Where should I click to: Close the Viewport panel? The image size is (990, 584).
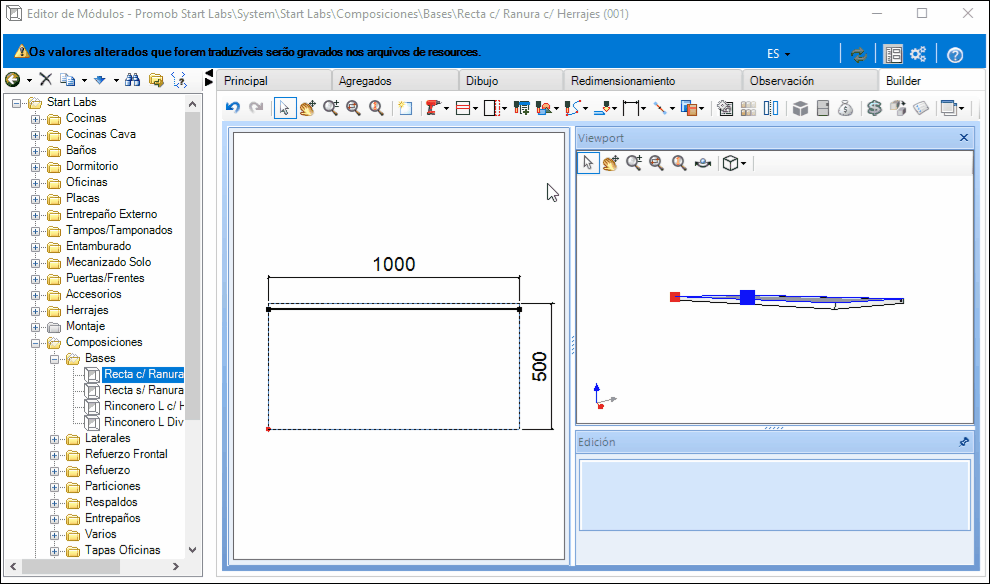pyautogui.click(x=963, y=138)
